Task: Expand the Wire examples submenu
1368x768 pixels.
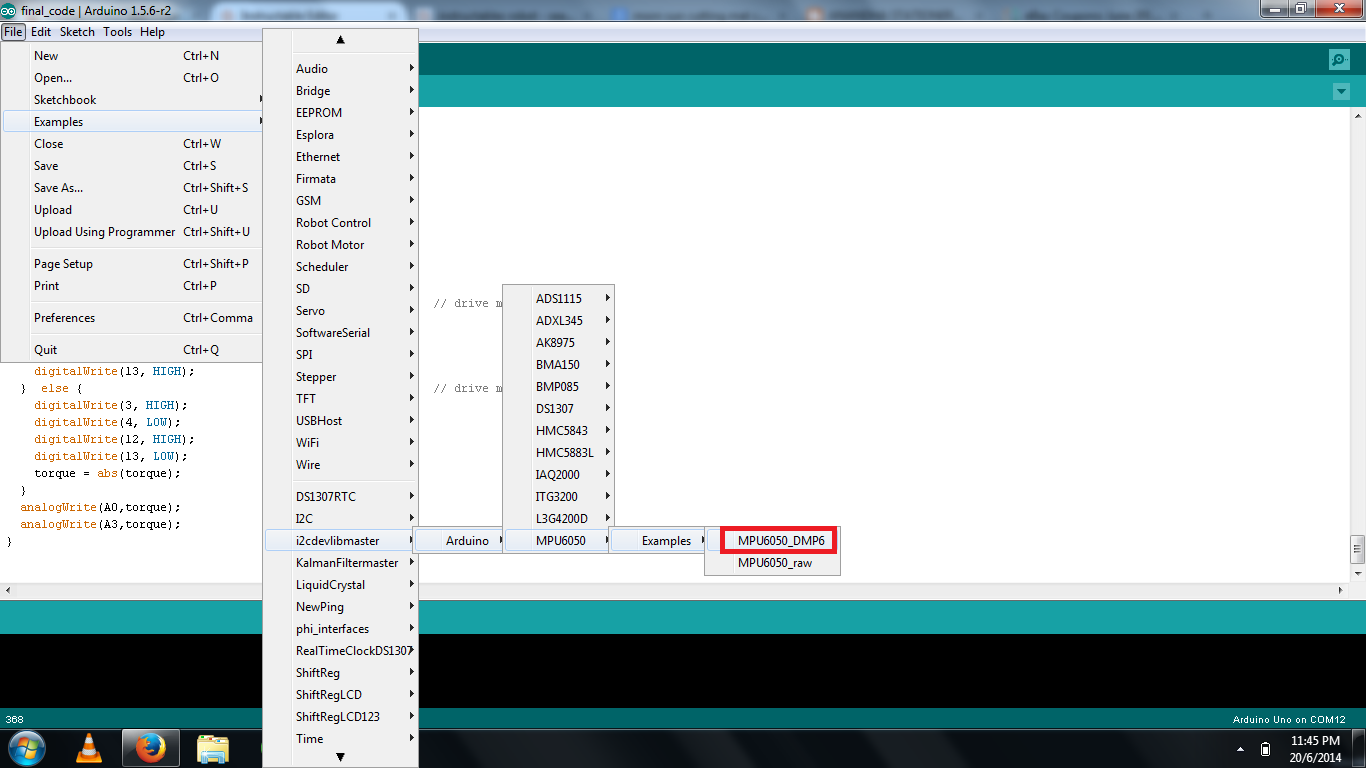Action: point(341,465)
